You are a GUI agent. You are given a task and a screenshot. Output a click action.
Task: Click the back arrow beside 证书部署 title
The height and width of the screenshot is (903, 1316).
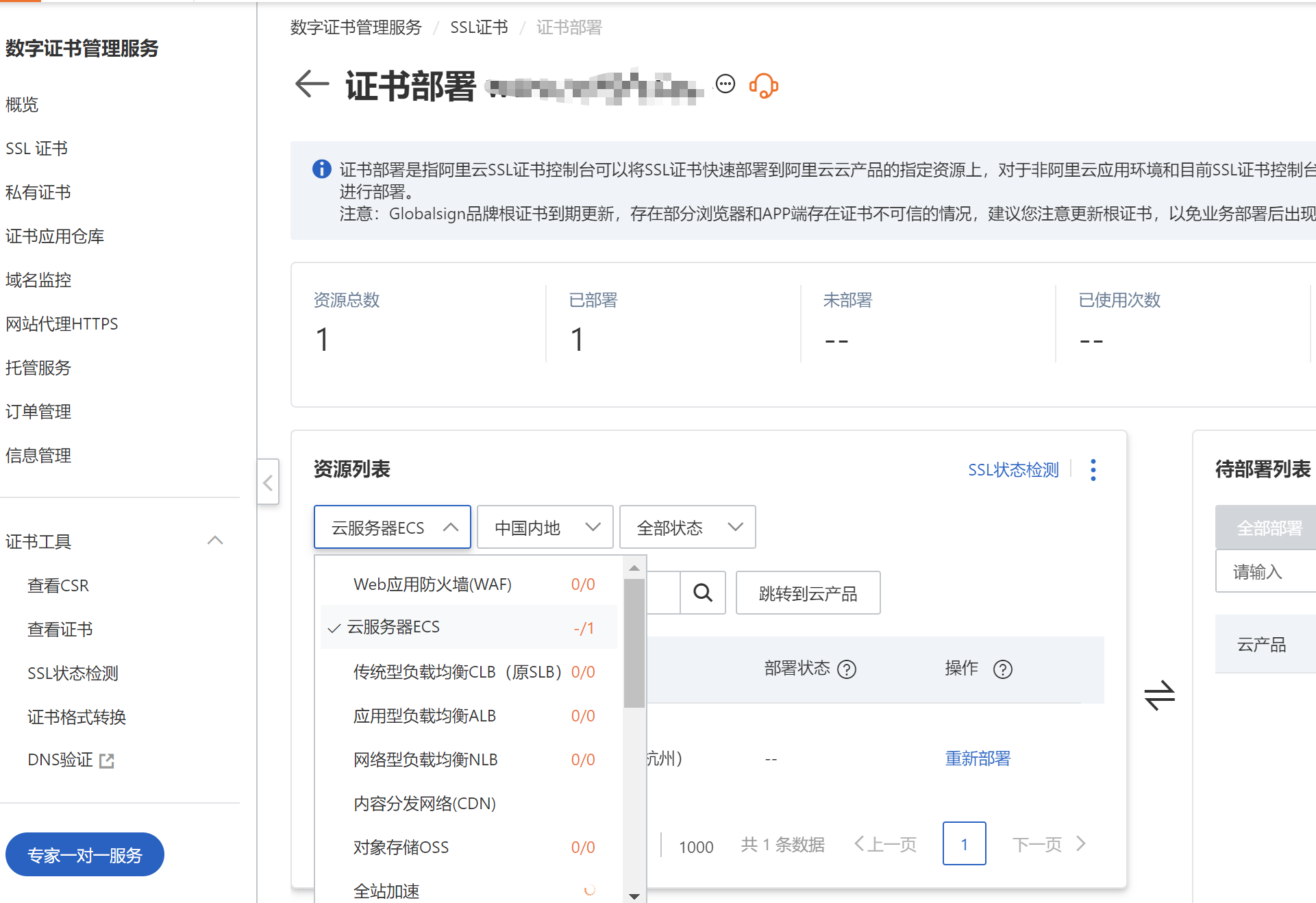pyautogui.click(x=312, y=85)
